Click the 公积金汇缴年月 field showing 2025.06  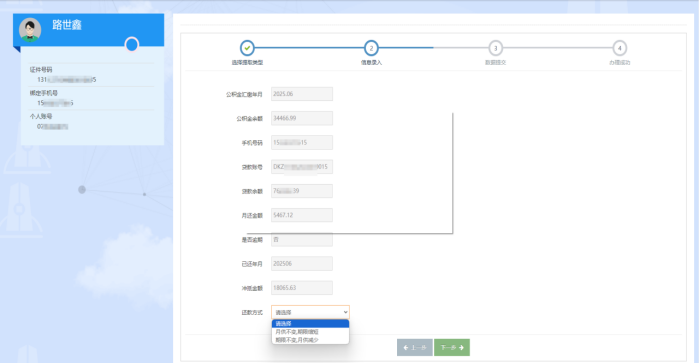click(x=302, y=94)
